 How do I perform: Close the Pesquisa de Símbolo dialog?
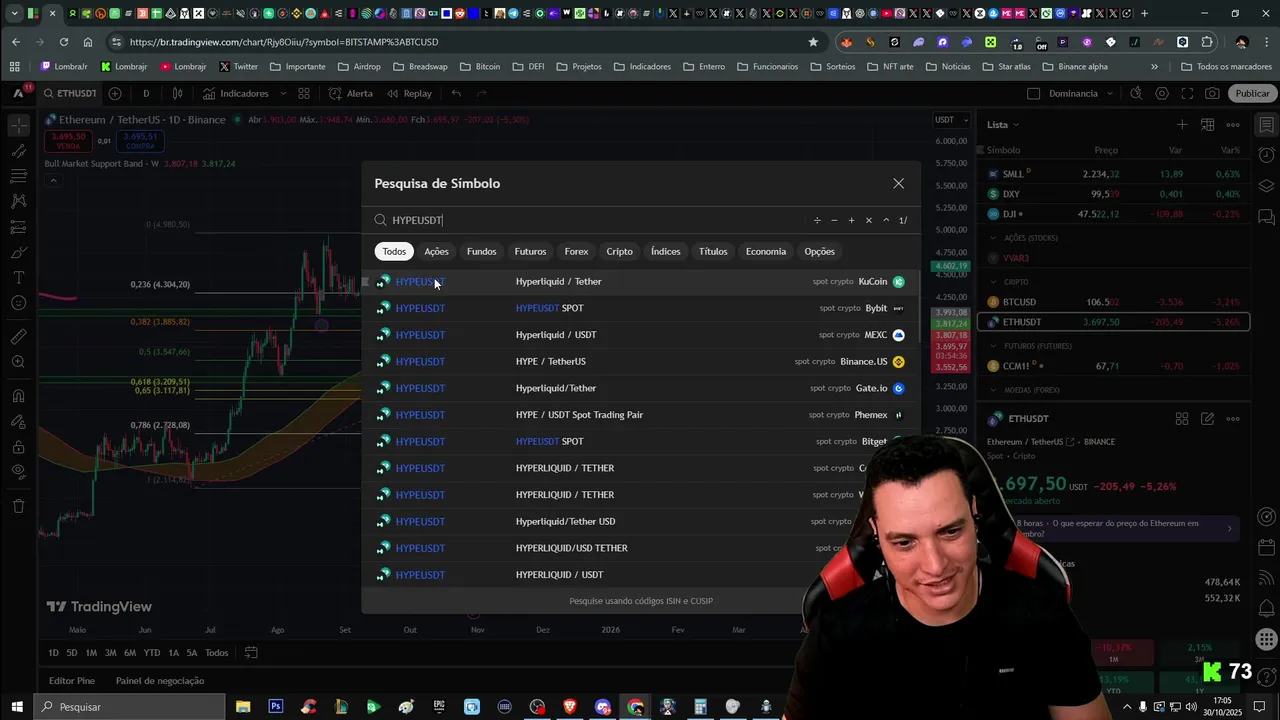pyautogui.click(x=898, y=183)
